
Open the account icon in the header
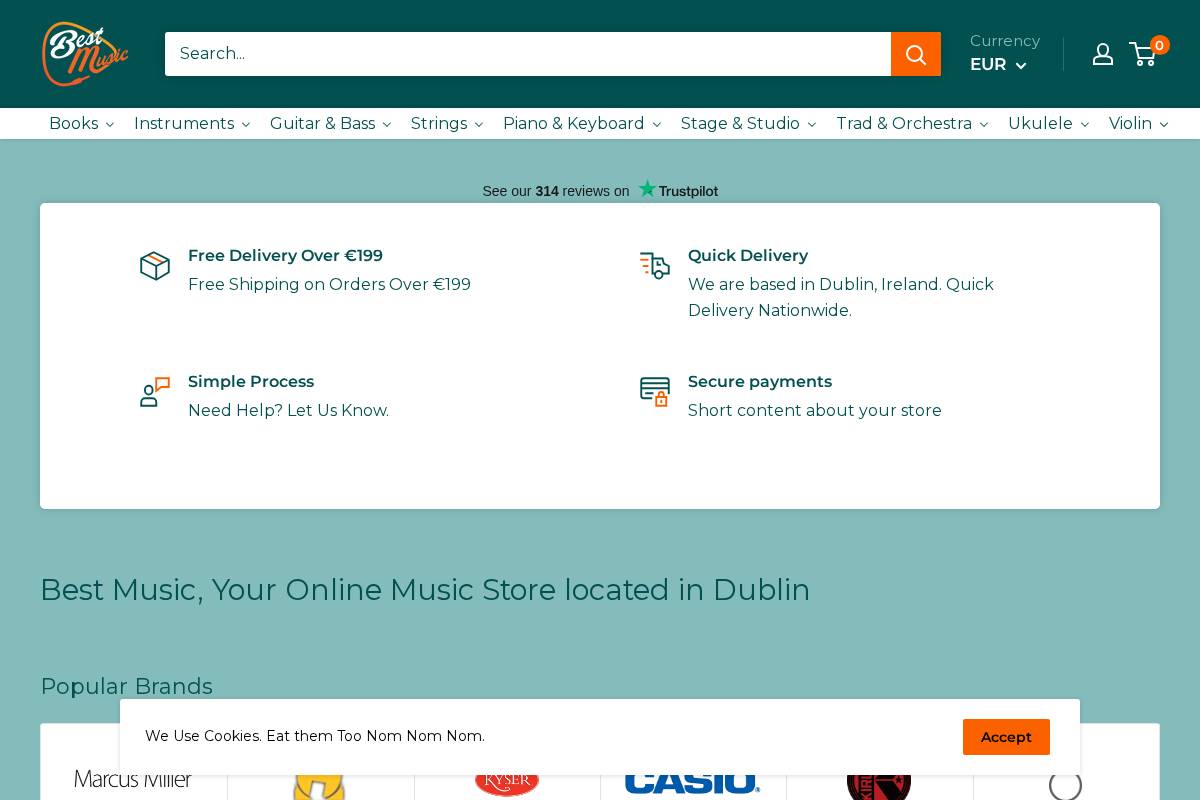pyautogui.click(x=1103, y=54)
